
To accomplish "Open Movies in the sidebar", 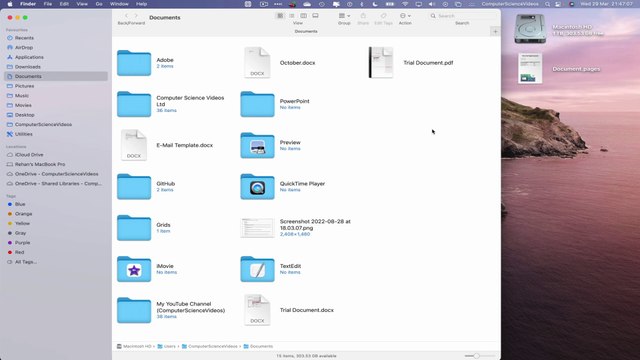I will coord(23,105).
